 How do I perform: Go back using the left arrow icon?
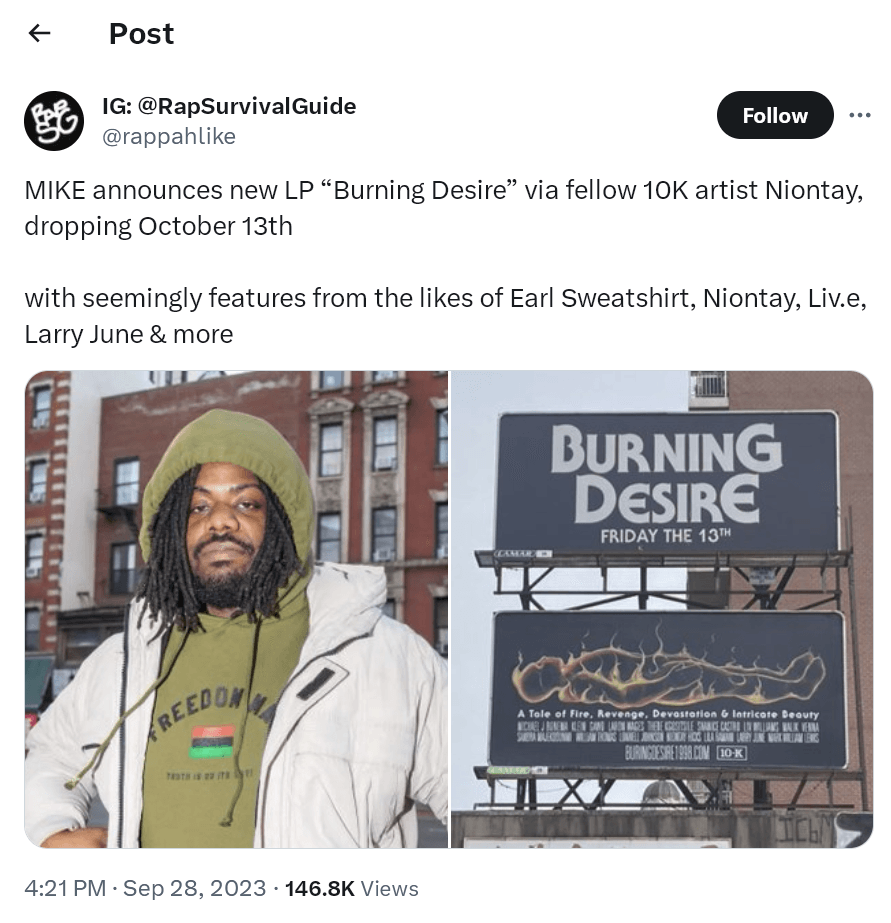coord(39,34)
